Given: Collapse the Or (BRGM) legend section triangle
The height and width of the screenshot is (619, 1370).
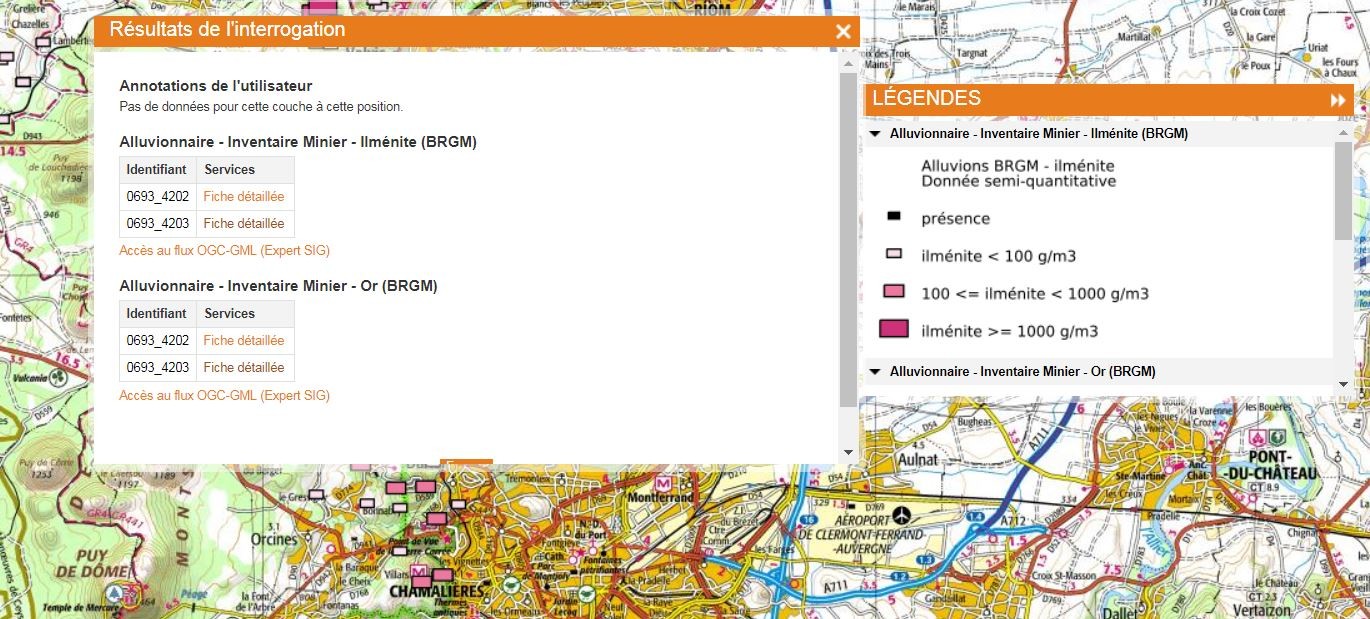Looking at the screenshot, I should pos(875,372).
